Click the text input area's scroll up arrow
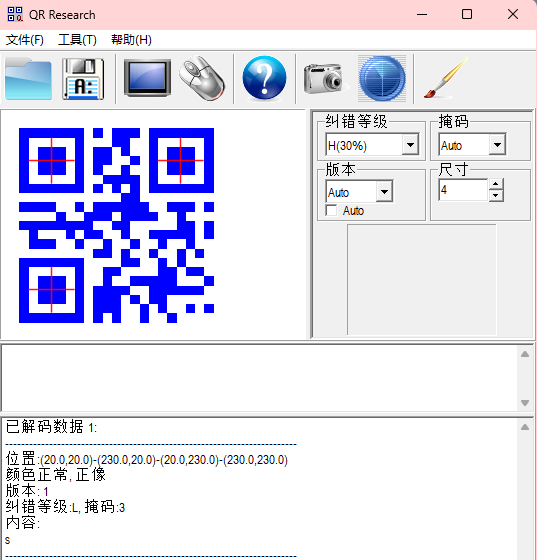537x560 pixels. pos(525,354)
